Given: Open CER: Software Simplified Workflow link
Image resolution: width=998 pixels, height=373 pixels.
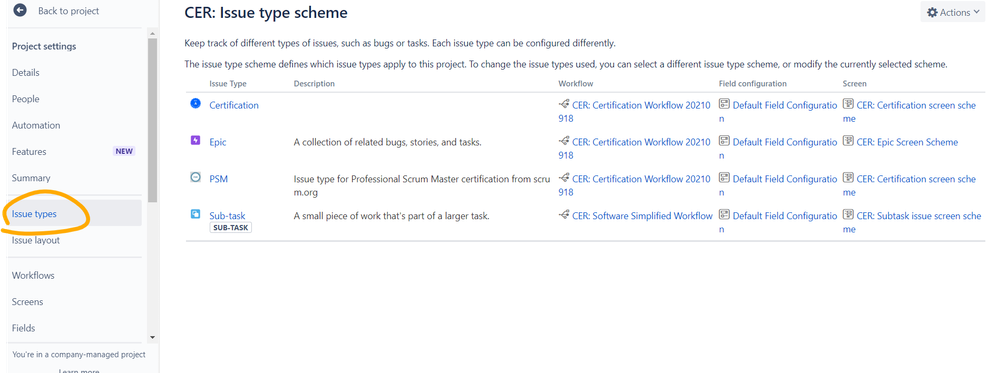Looking at the screenshot, I should coord(642,216).
